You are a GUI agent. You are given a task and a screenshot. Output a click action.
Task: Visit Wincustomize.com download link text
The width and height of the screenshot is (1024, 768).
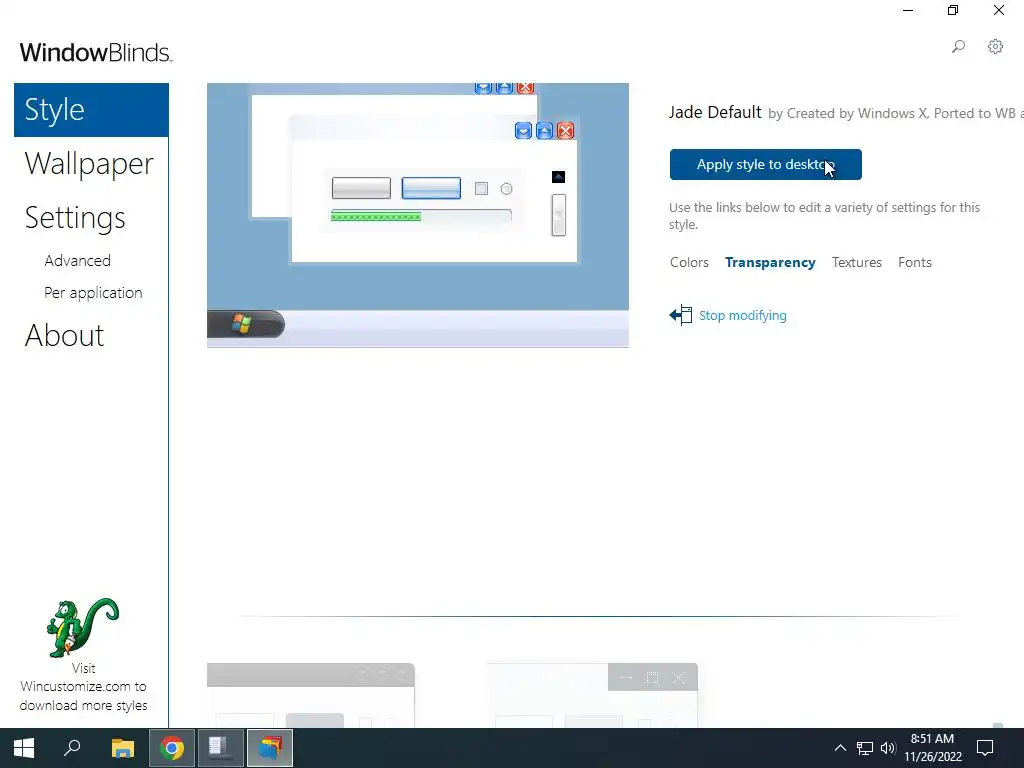[83, 687]
